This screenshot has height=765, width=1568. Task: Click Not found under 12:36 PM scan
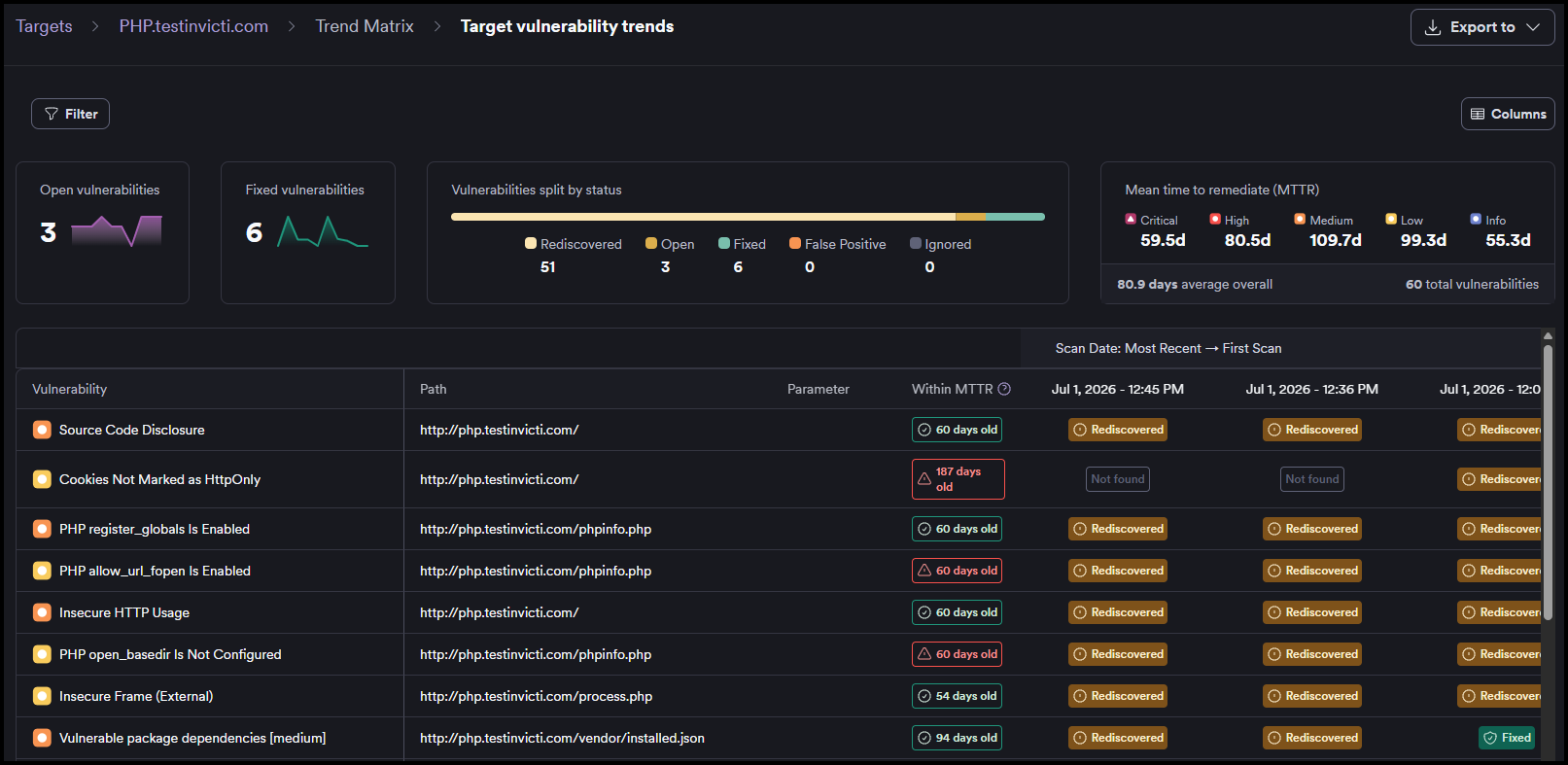1312,479
